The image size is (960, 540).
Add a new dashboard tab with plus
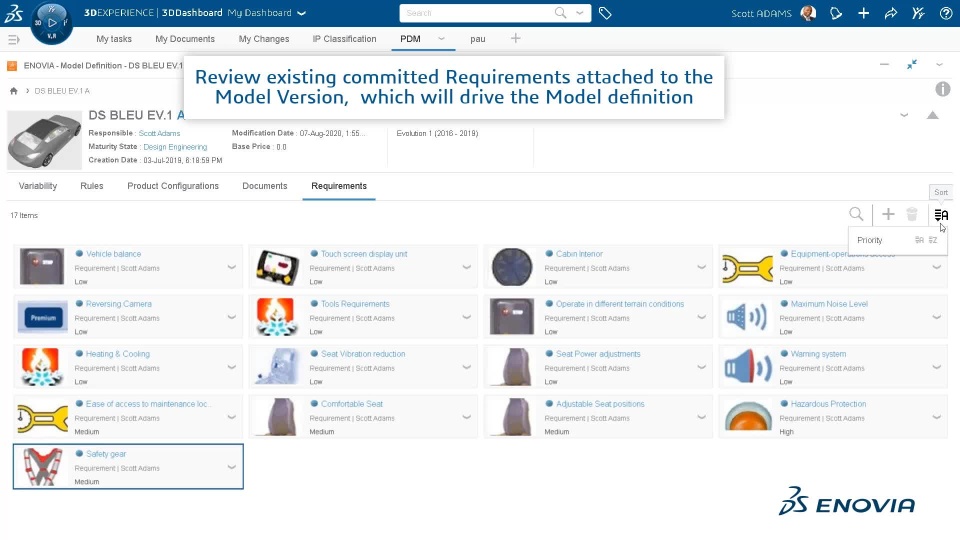tap(516, 39)
